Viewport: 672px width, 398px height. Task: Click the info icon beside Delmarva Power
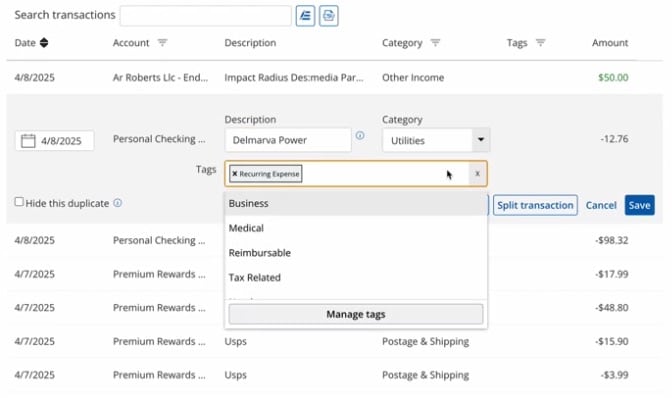(x=360, y=135)
